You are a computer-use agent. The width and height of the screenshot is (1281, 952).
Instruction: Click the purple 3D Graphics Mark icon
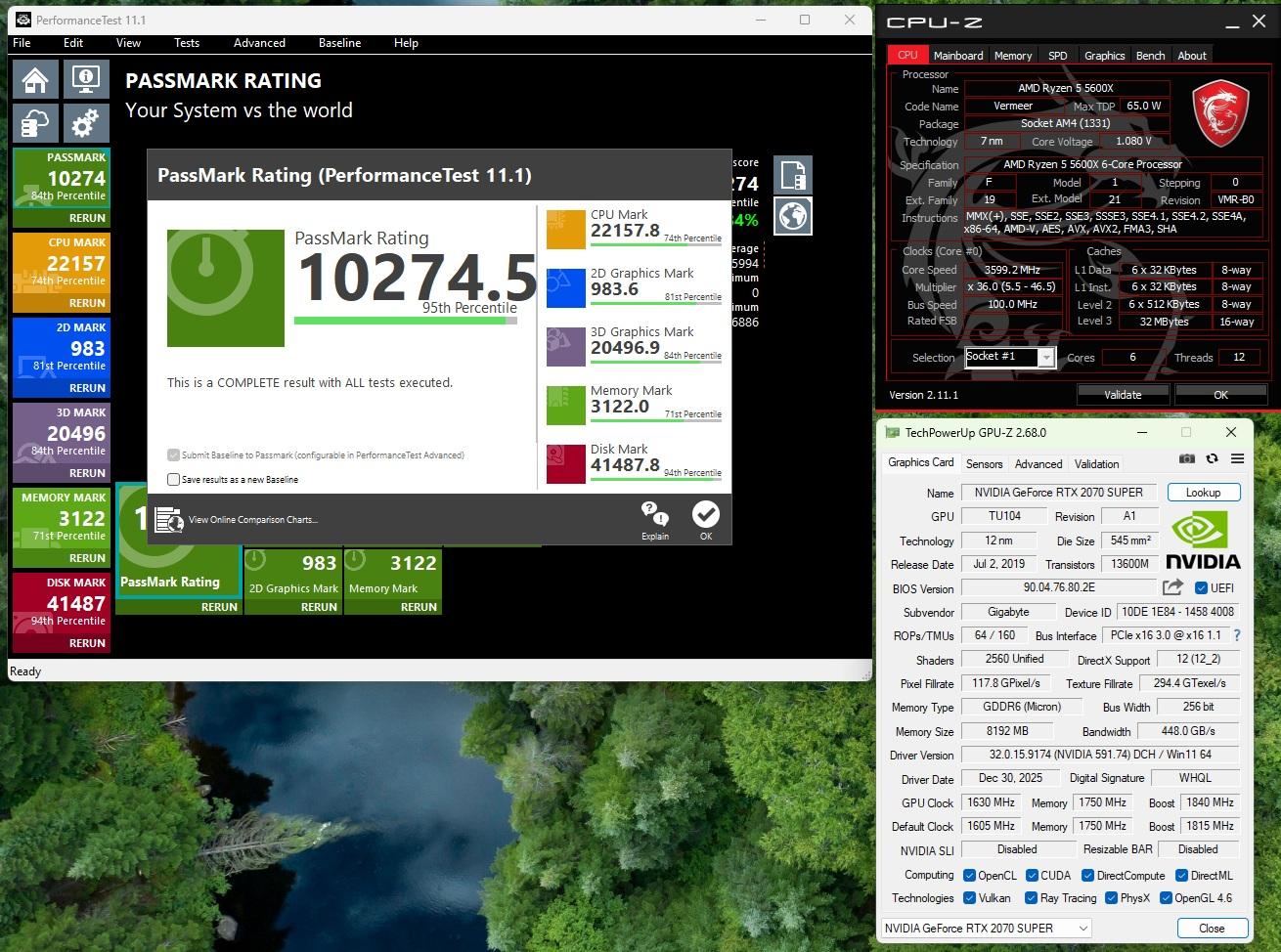click(565, 347)
